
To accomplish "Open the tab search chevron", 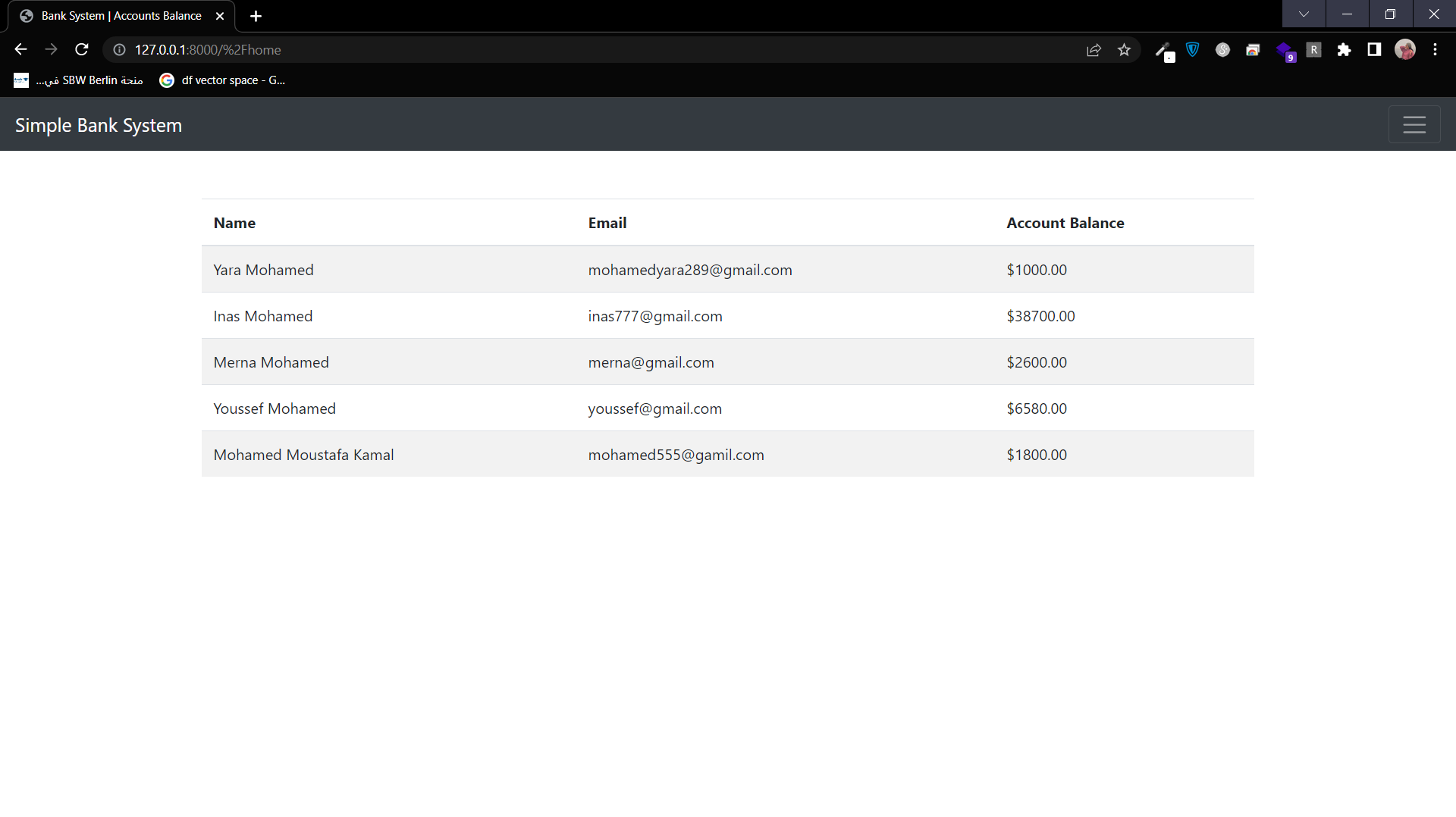I will pos(1304,14).
